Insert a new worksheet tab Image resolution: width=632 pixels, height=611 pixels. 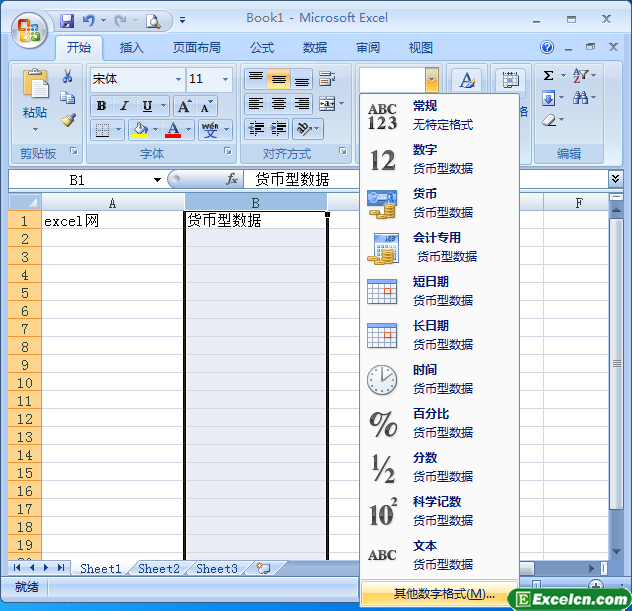(263, 568)
